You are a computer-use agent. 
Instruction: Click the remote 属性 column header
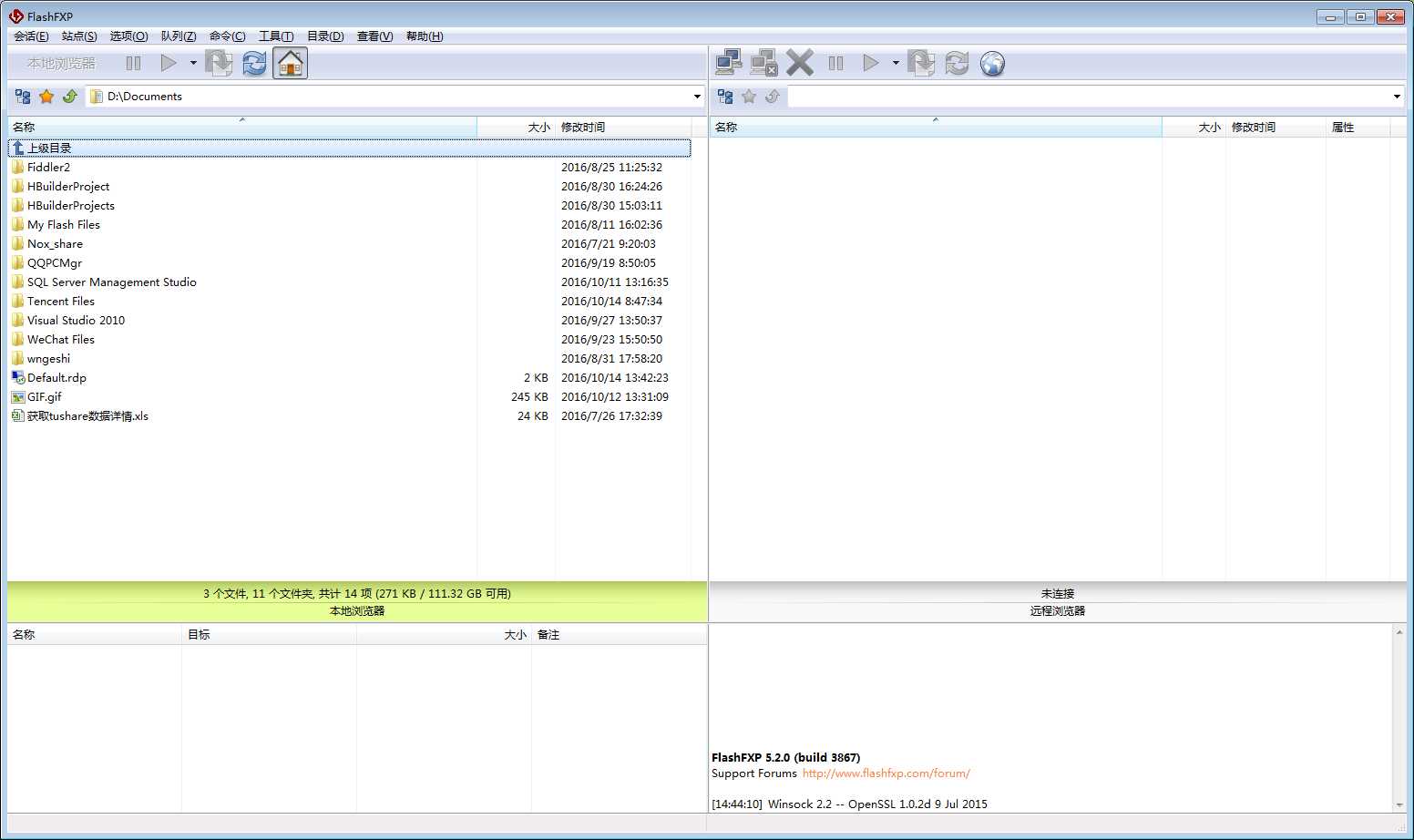[x=1358, y=128]
